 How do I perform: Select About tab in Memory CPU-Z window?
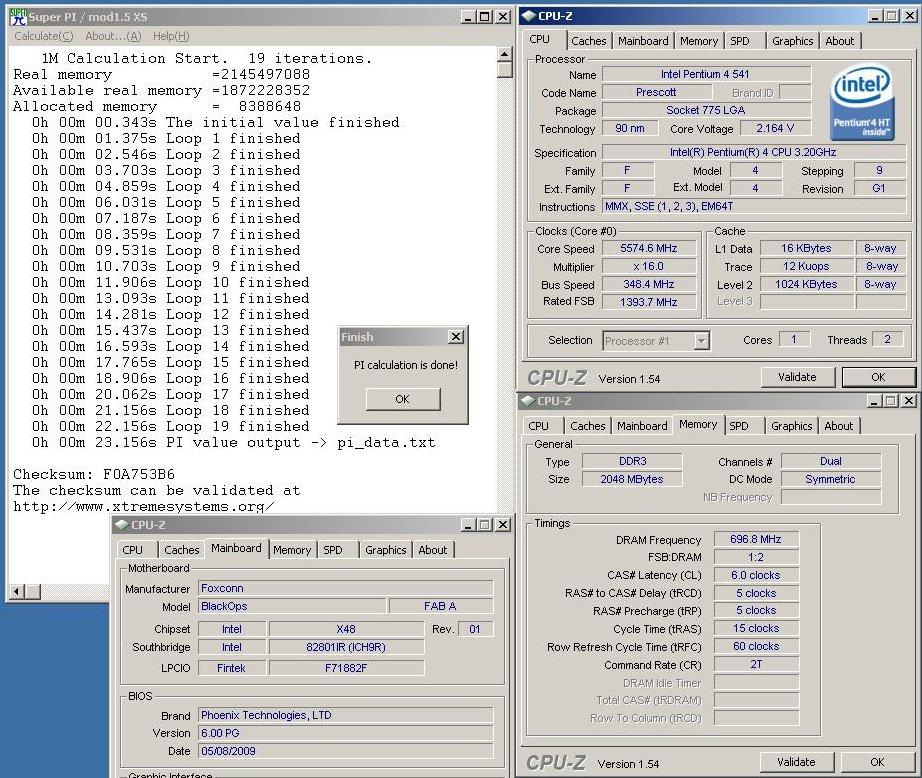click(839, 426)
